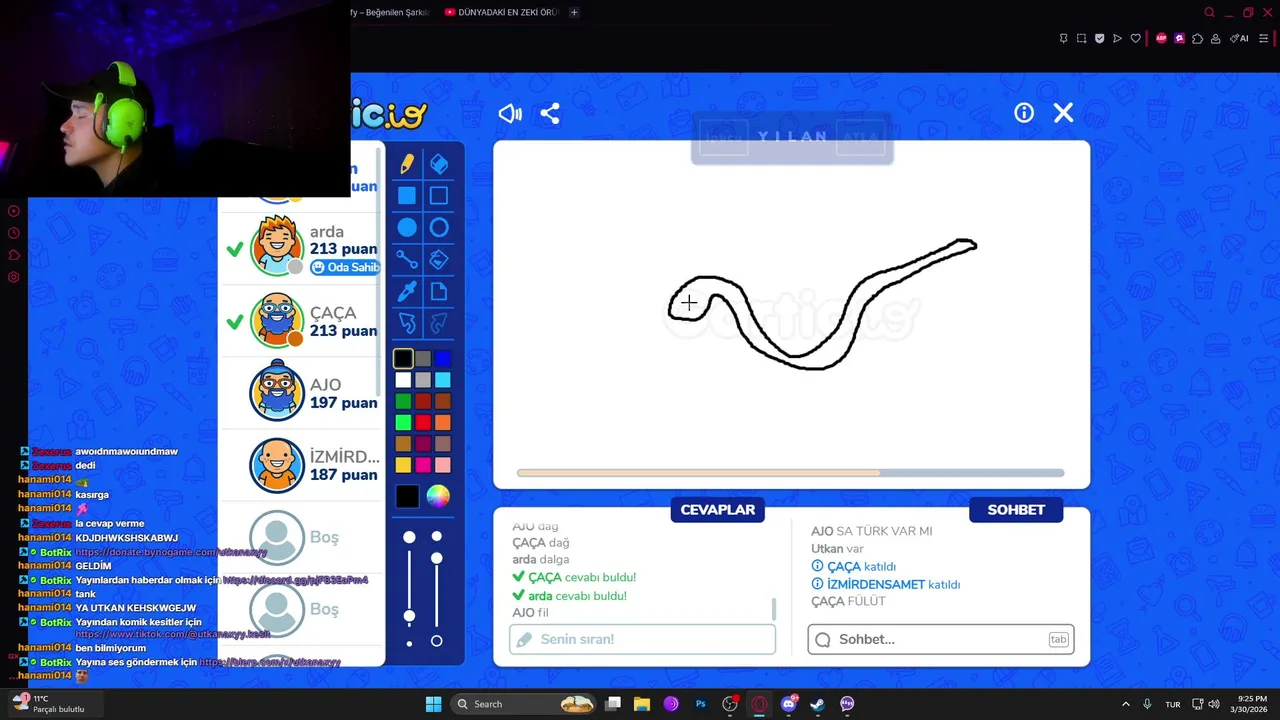Click the first empty 'Boş' slot
The width and height of the screenshot is (1280, 720).
pyautogui.click(x=277, y=538)
